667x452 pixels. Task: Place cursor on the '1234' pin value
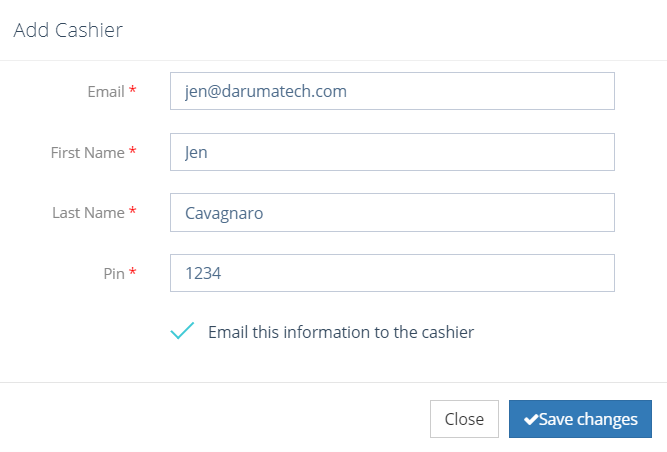203,273
